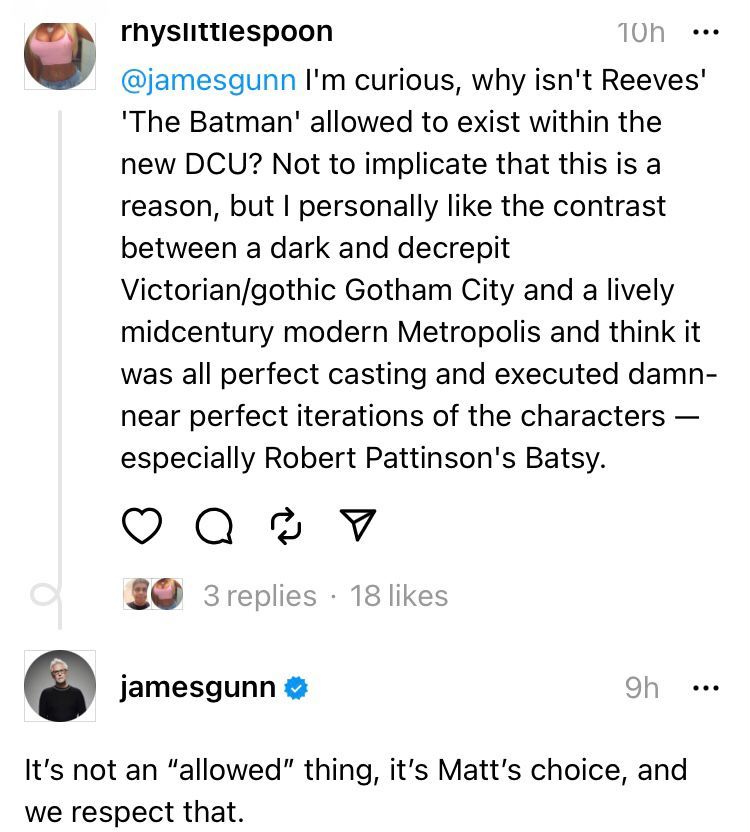Open jamesgunn's "Matt's choice" reply text
This screenshot has height=832, width=750.
[356, 790]
